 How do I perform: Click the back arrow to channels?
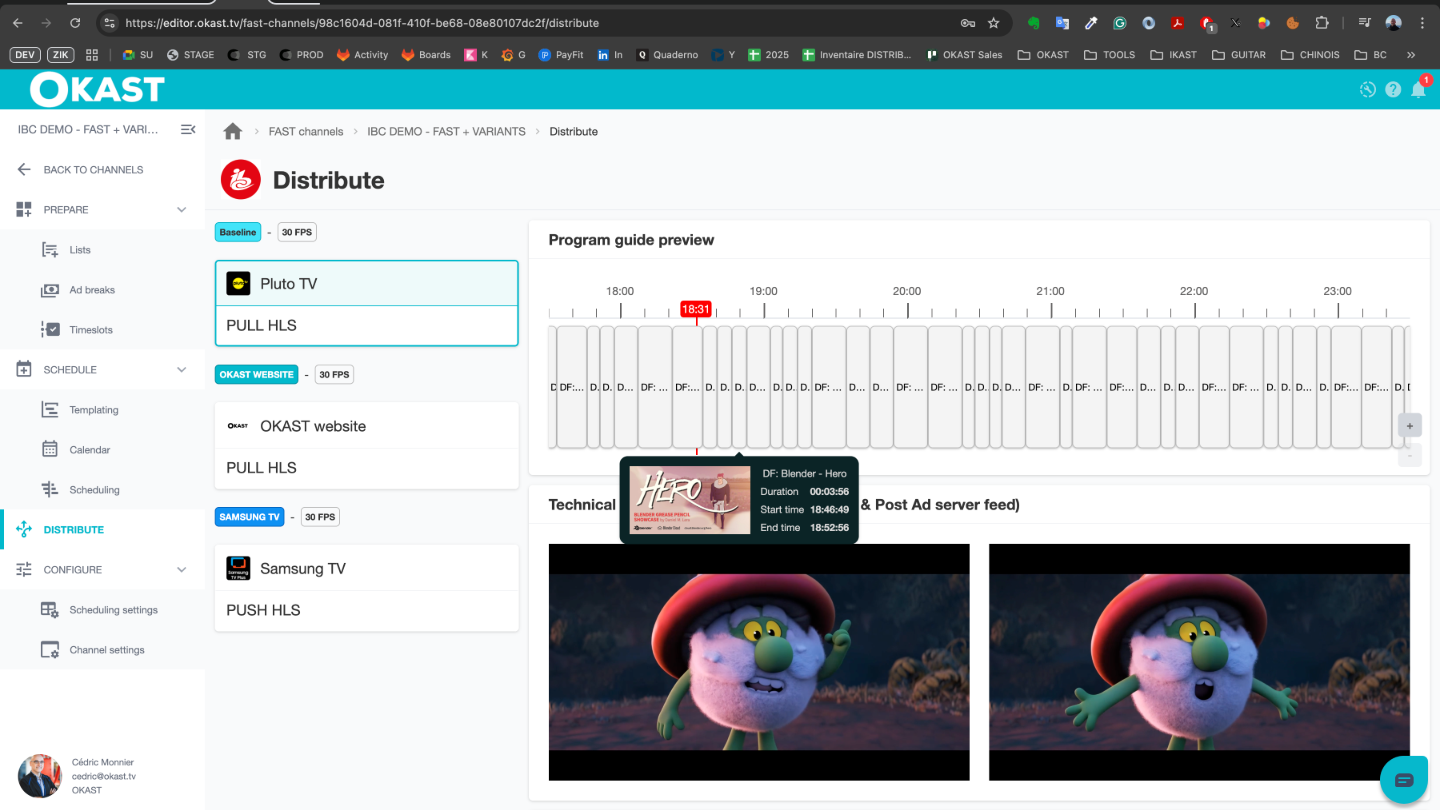(24, 170)
